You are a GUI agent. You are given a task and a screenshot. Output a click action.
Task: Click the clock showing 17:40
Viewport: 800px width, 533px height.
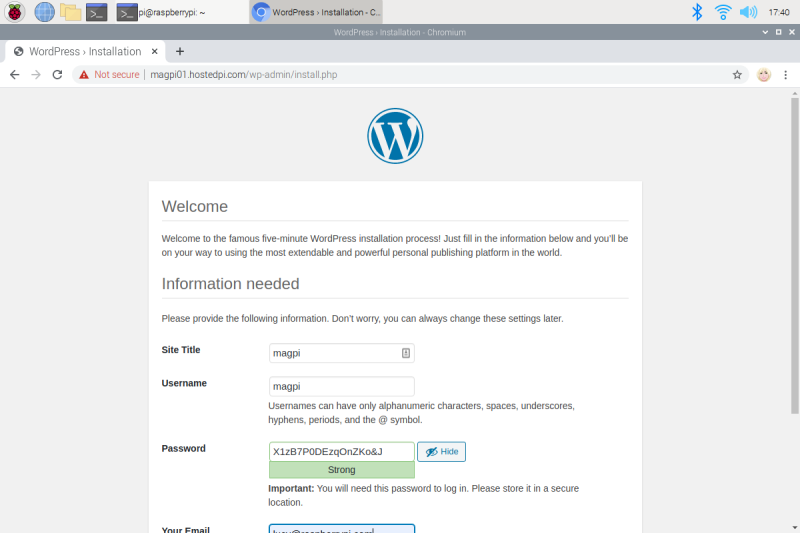point(779,12)
